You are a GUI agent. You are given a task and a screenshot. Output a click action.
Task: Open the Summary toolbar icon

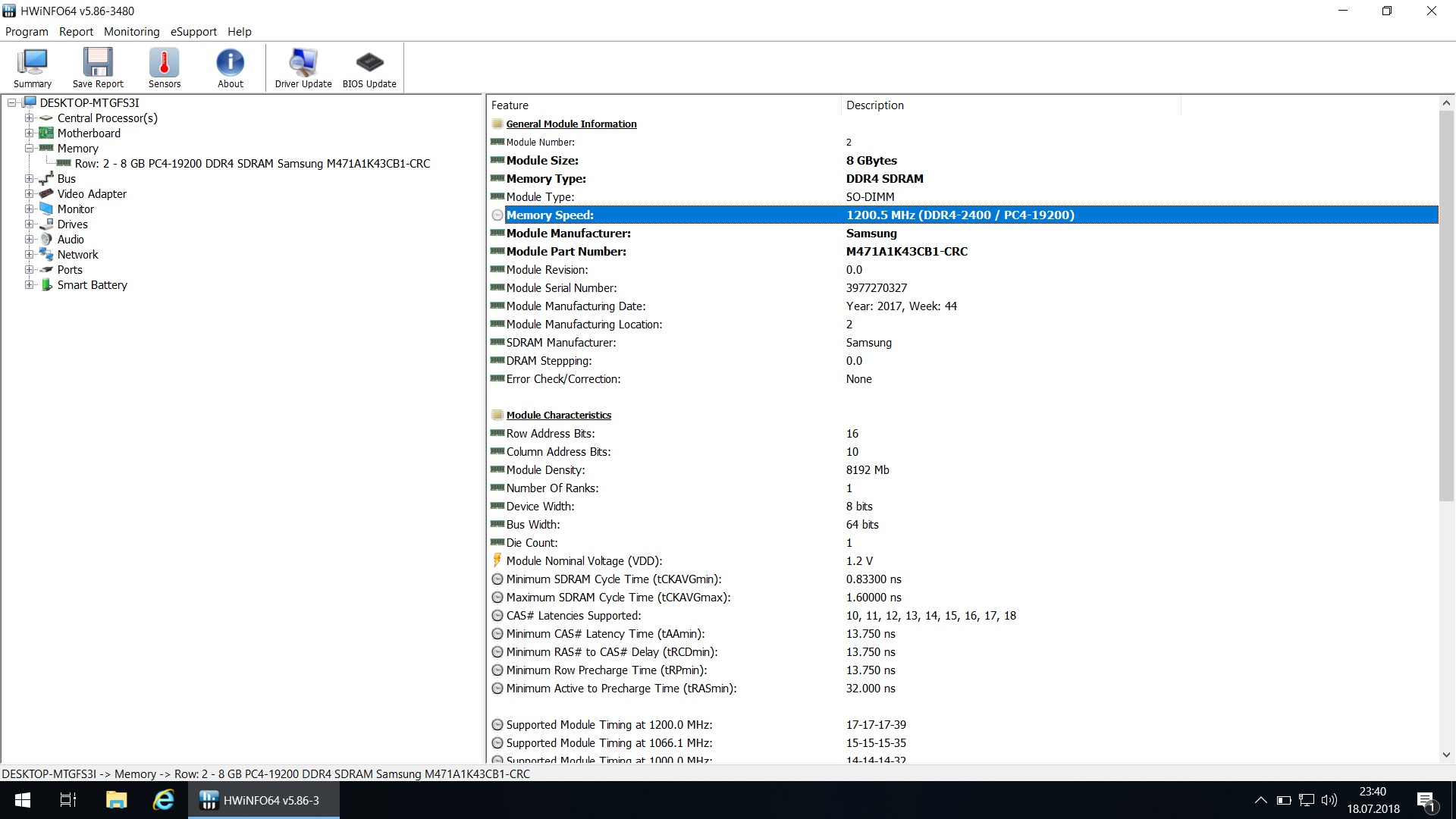coord(33,68)
